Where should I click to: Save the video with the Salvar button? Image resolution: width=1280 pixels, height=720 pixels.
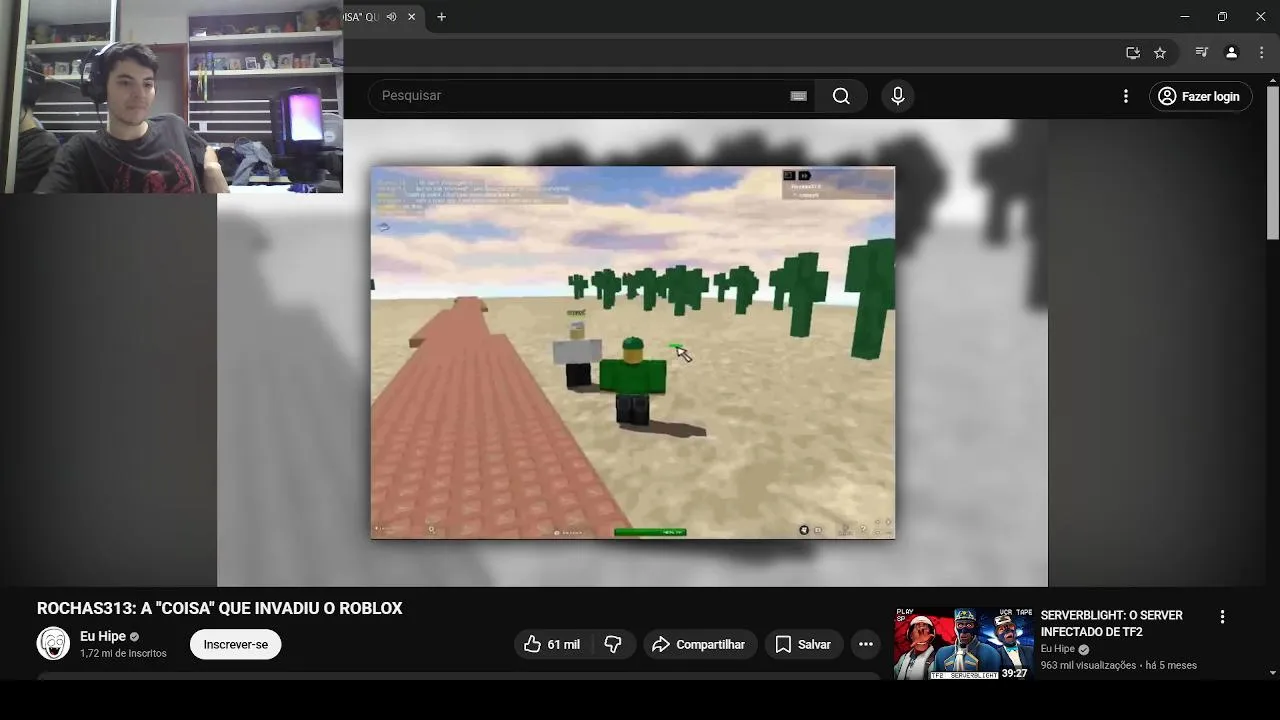tap(803, 645)
